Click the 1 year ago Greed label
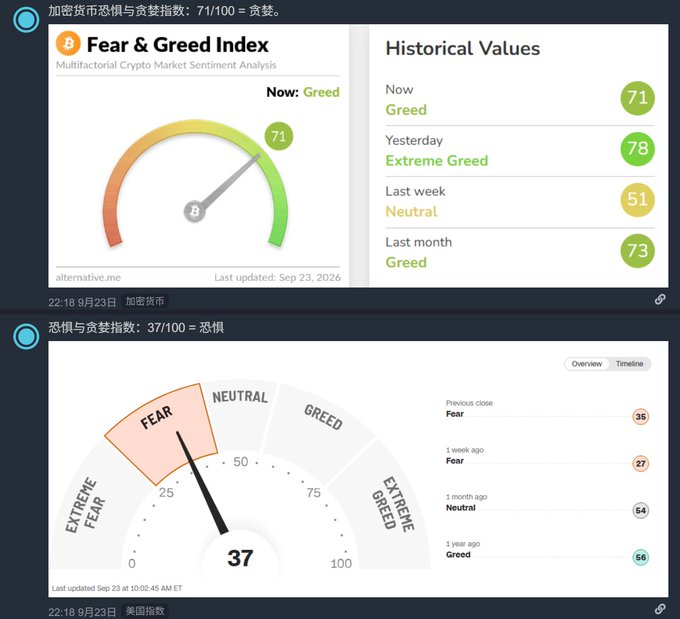The width and height of the screenshot is (680, 619). point(458,554)
